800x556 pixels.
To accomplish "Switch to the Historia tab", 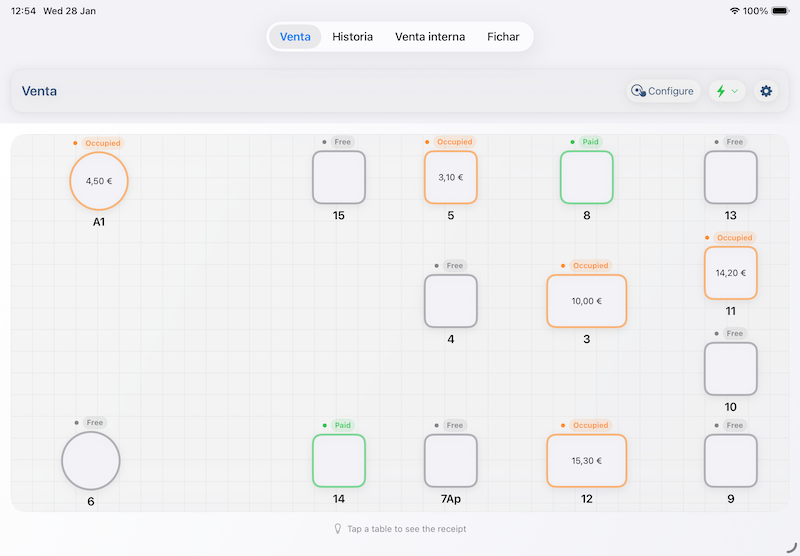I will [352, 37].
